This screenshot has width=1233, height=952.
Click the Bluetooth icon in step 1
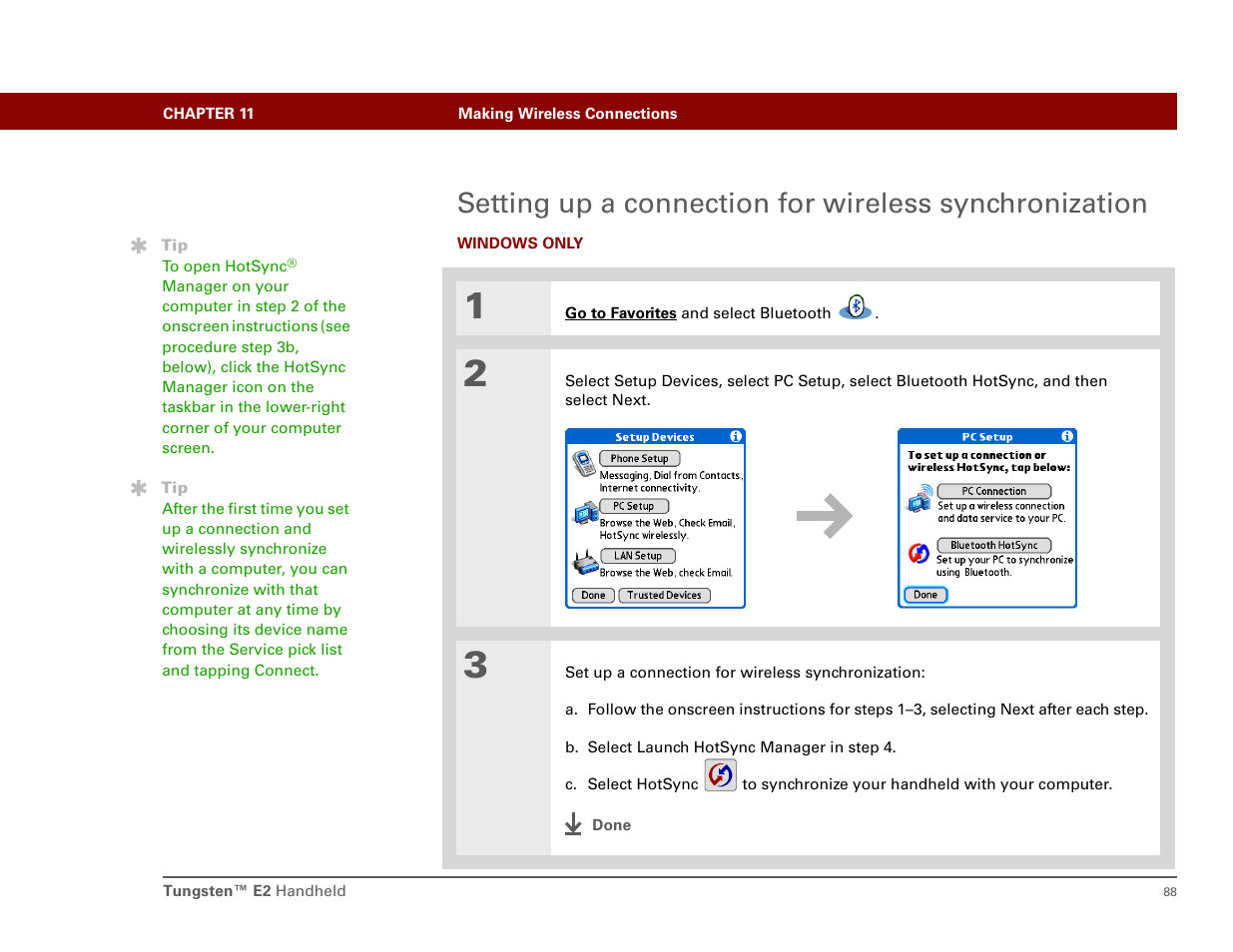pos(856,307)
